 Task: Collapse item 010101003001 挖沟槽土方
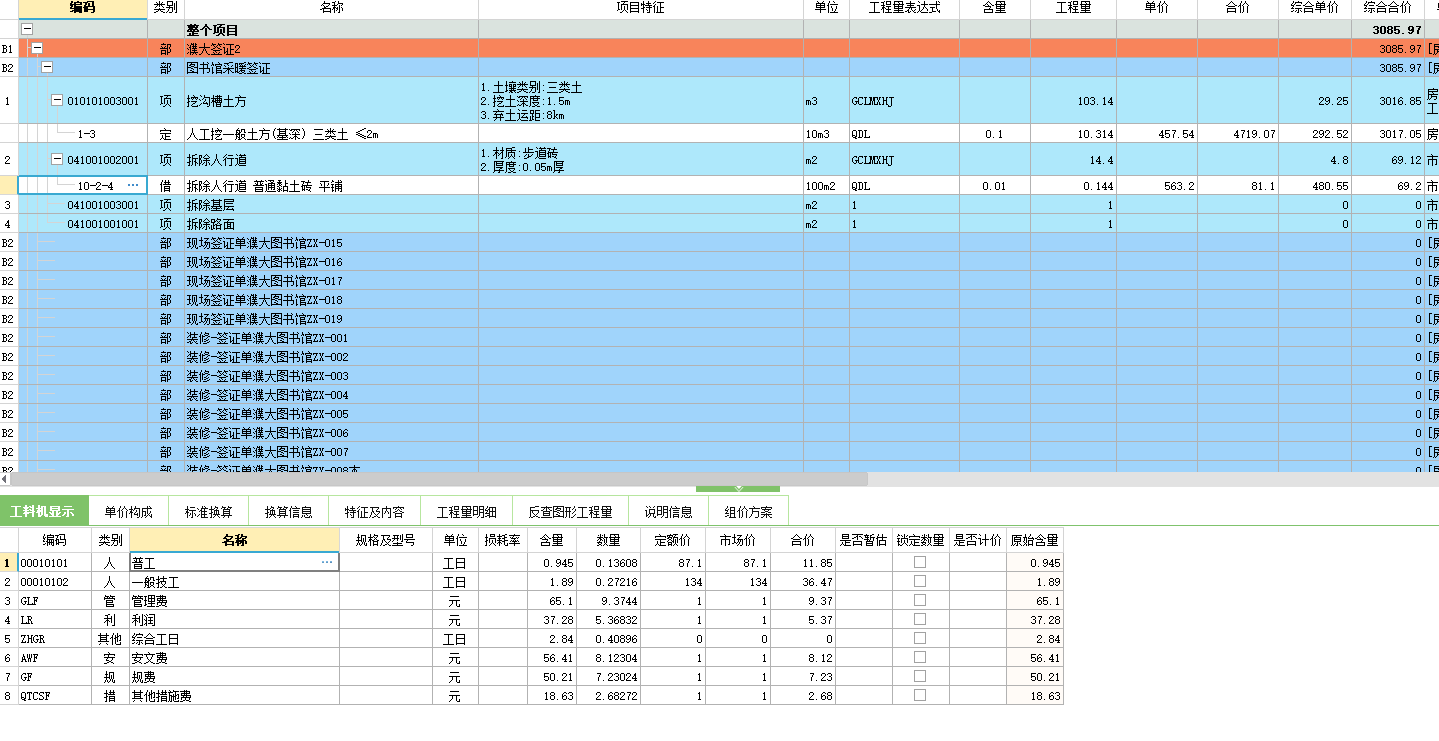pos(57,101)
